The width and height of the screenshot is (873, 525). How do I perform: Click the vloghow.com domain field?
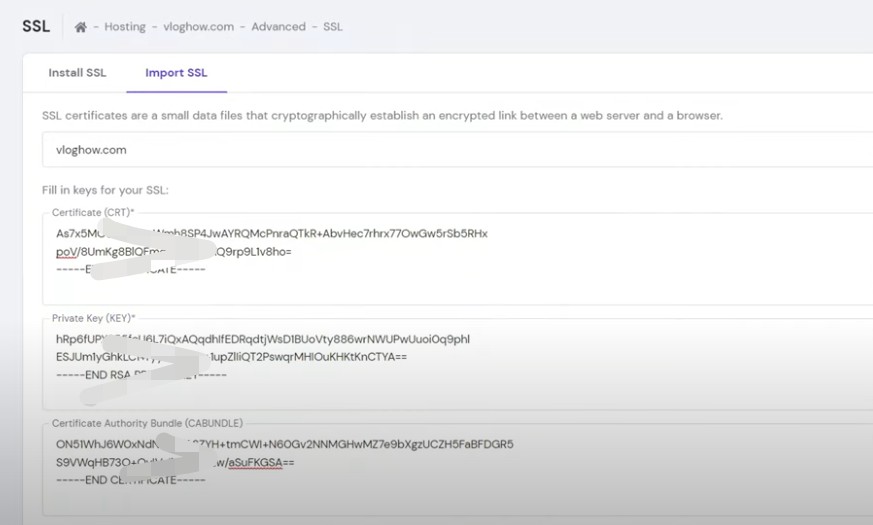[450, 150]
